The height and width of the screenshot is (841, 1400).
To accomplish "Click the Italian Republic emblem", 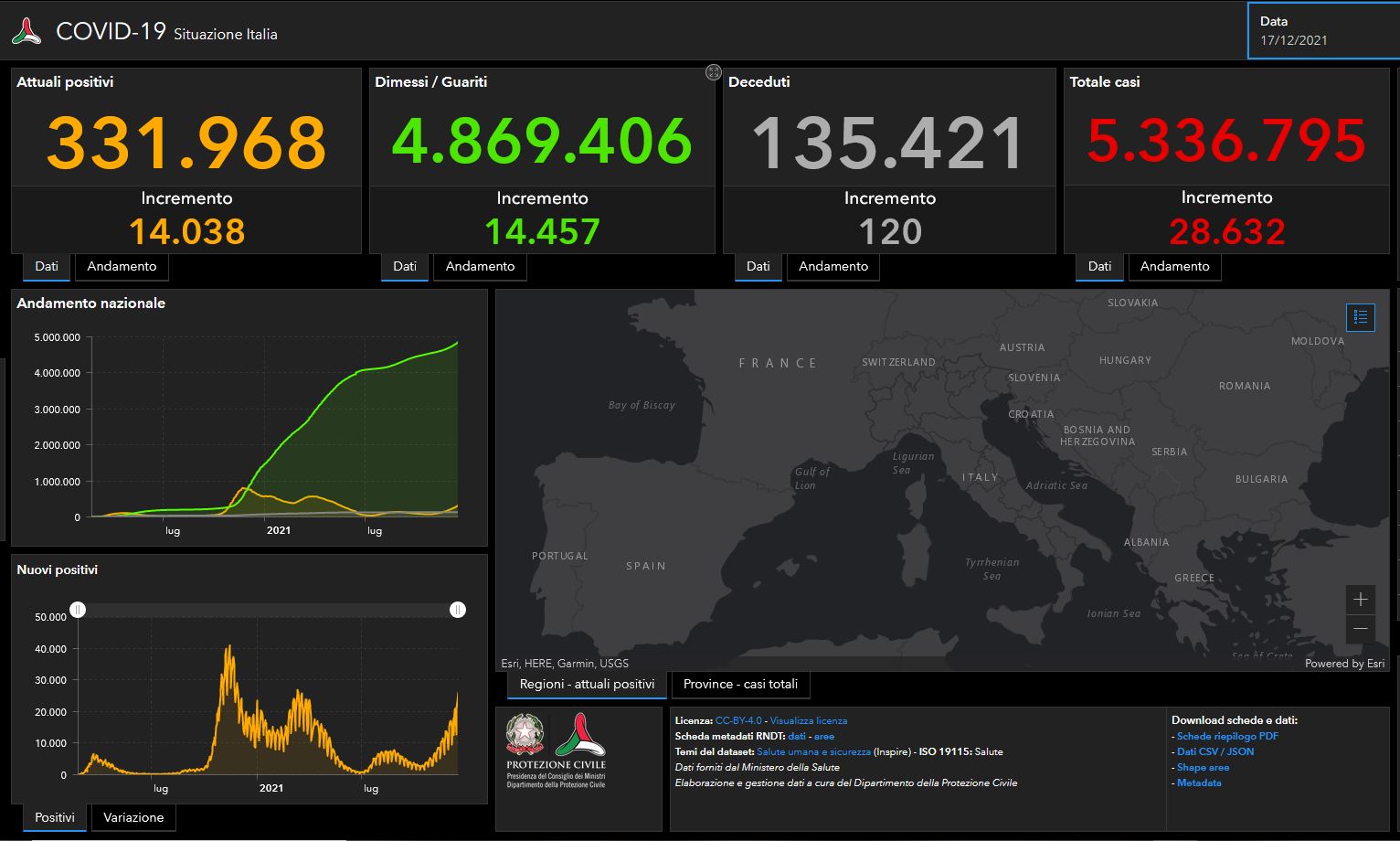I will (x=525, y=734).
